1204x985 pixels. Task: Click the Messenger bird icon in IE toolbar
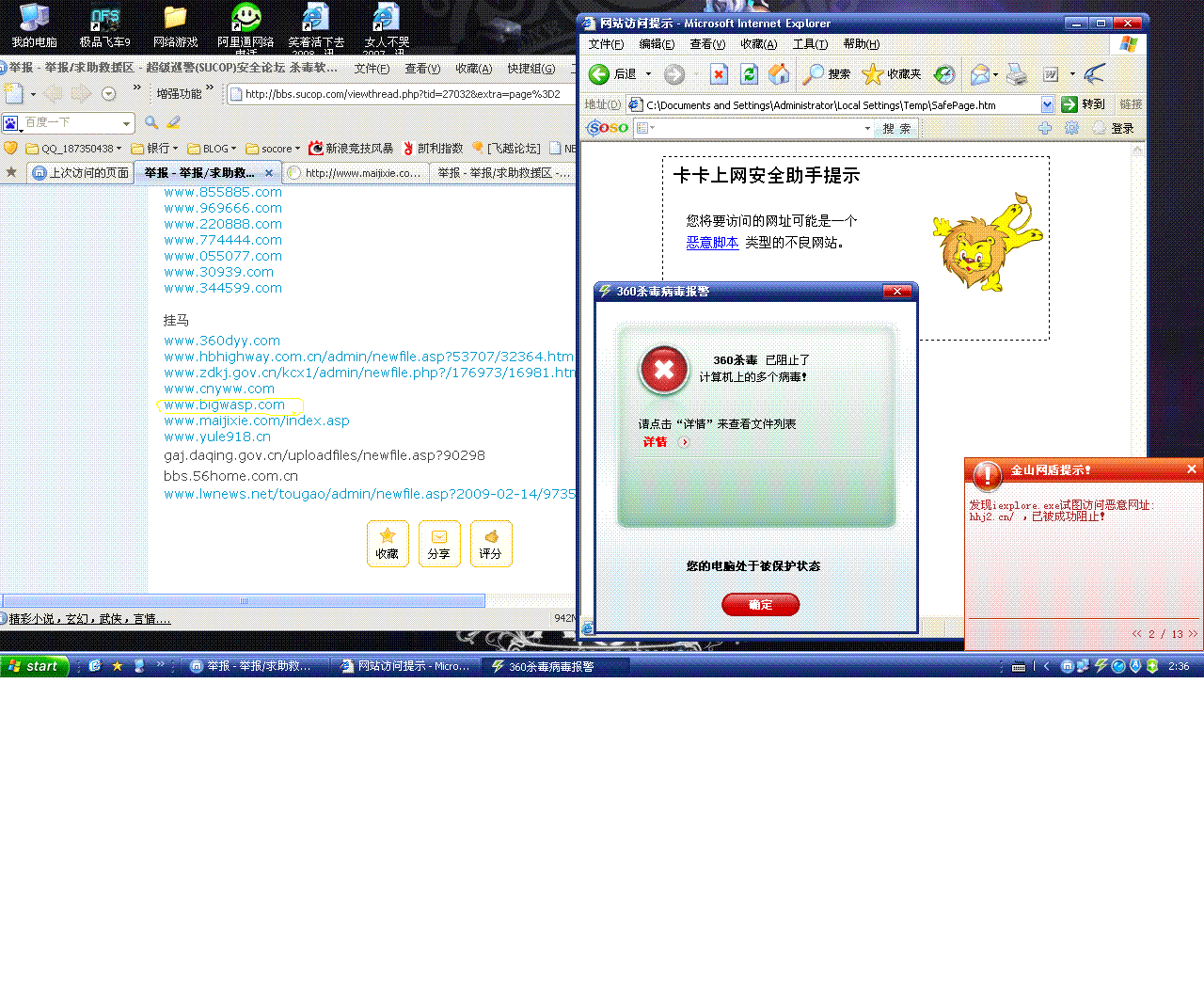[x=1094, y=74]
